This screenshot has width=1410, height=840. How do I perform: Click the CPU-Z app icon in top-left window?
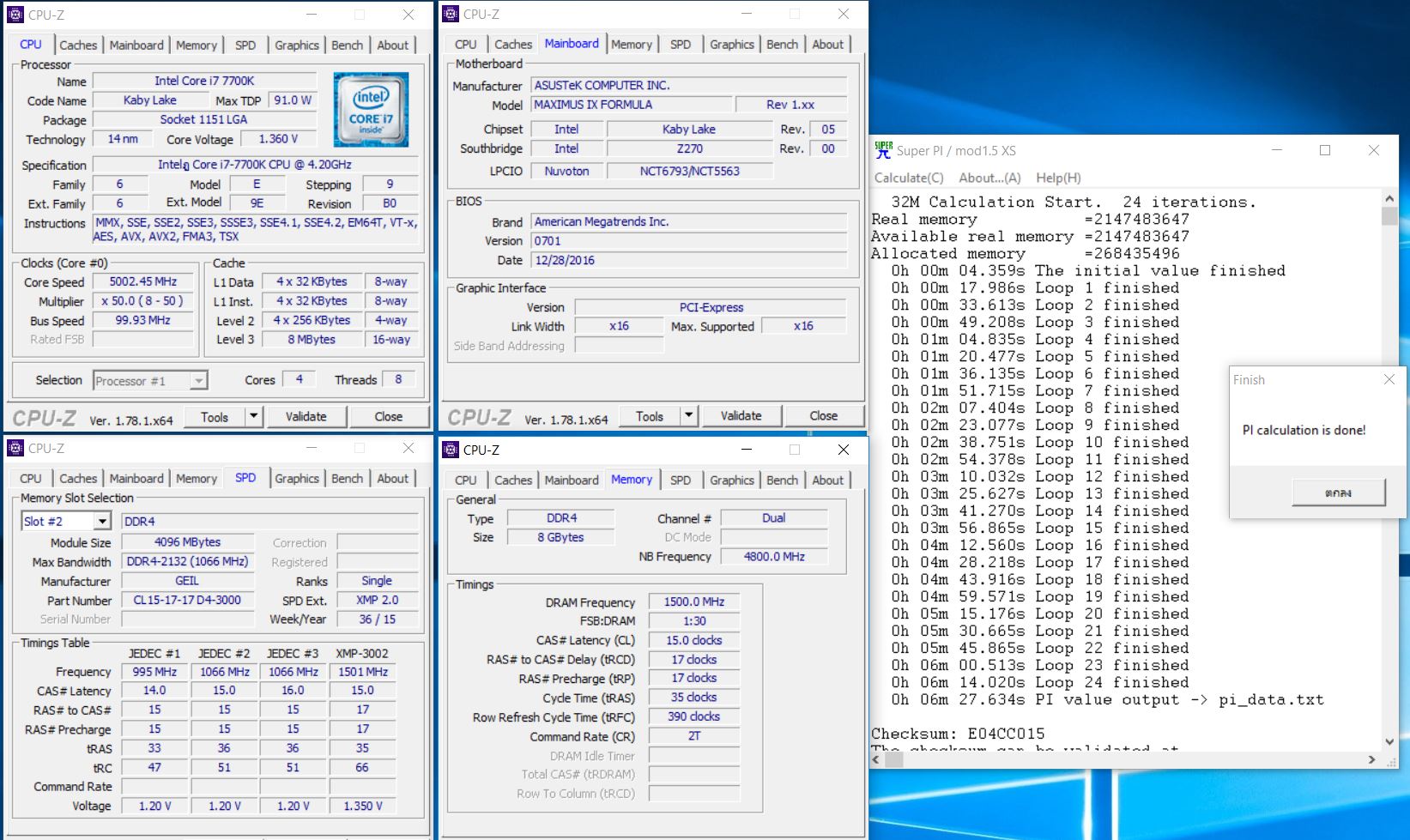pyautogui.click(x=15, y=15)
